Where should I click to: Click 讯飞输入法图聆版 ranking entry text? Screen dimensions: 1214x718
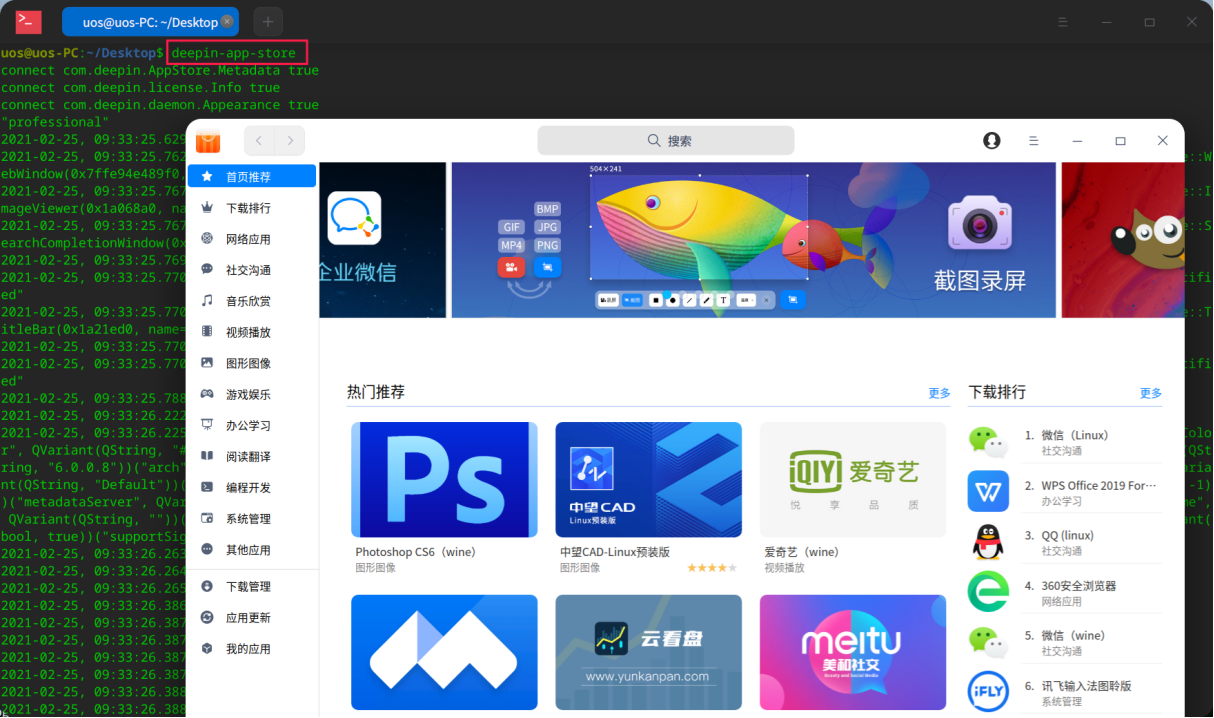click(x=1086, y=686)
